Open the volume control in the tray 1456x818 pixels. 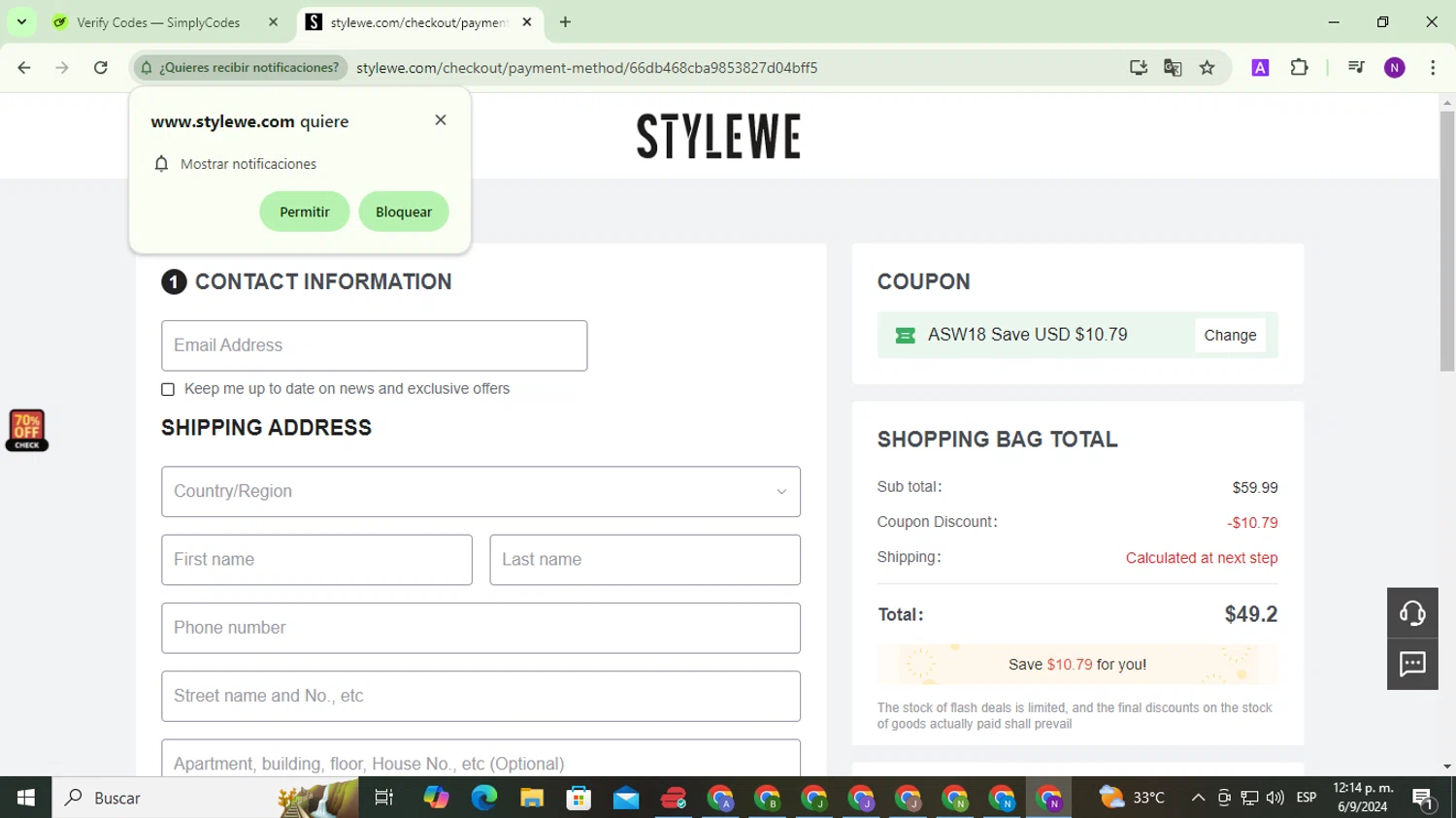click(1275, 798)
